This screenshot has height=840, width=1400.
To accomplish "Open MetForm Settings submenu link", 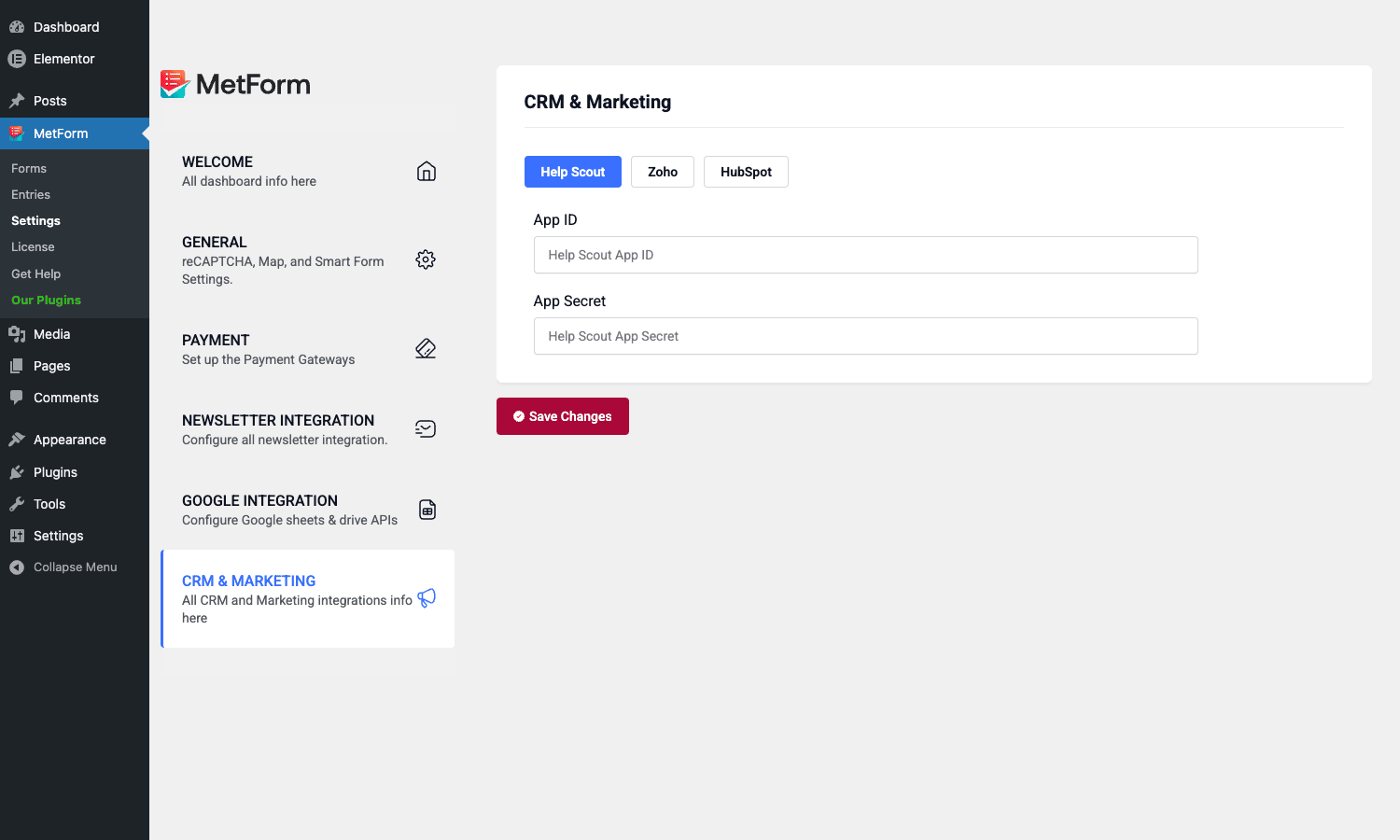I will pyautogui.click(x=35, y=221).
